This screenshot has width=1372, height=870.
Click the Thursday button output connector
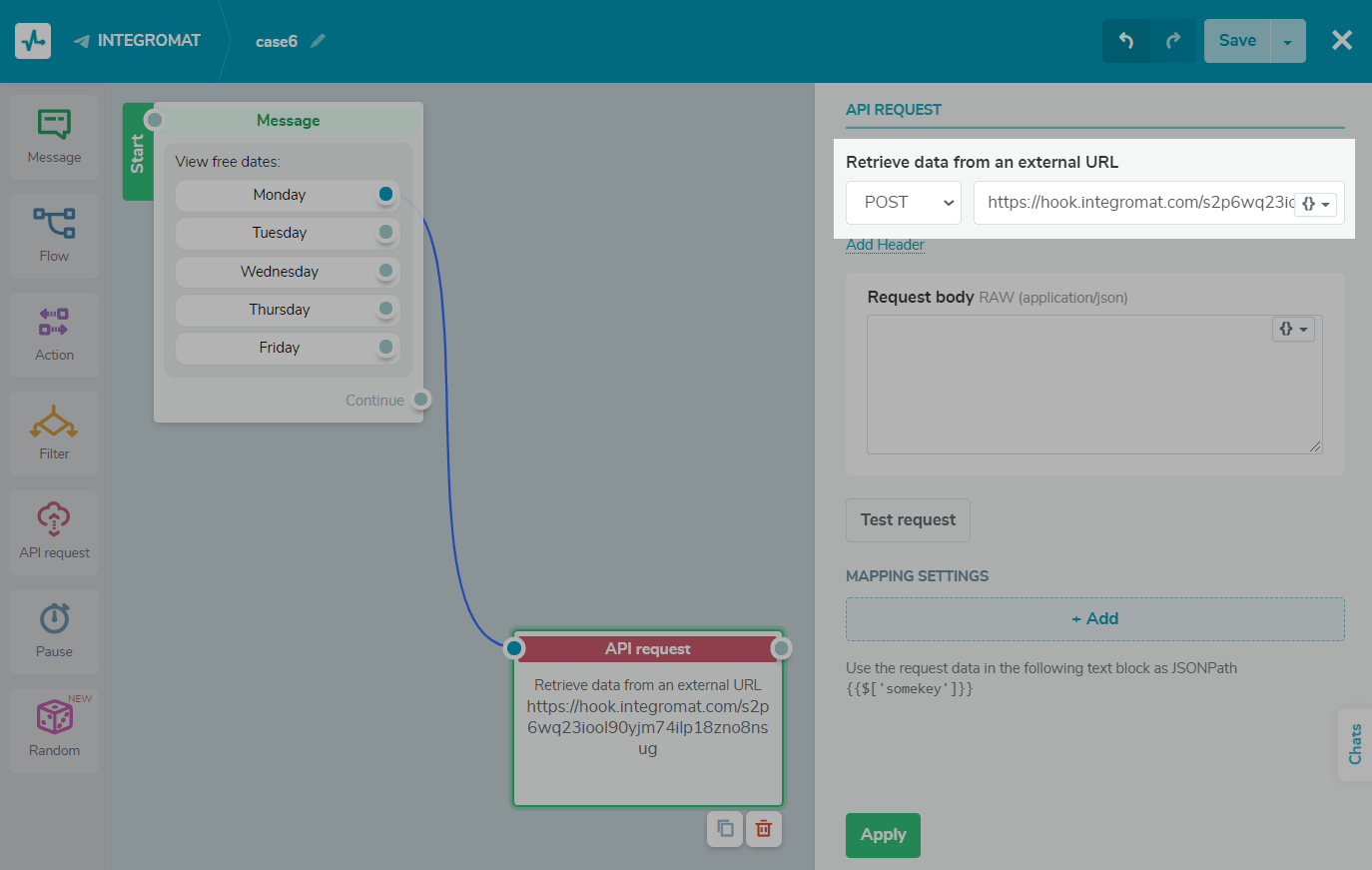point(385,309)
